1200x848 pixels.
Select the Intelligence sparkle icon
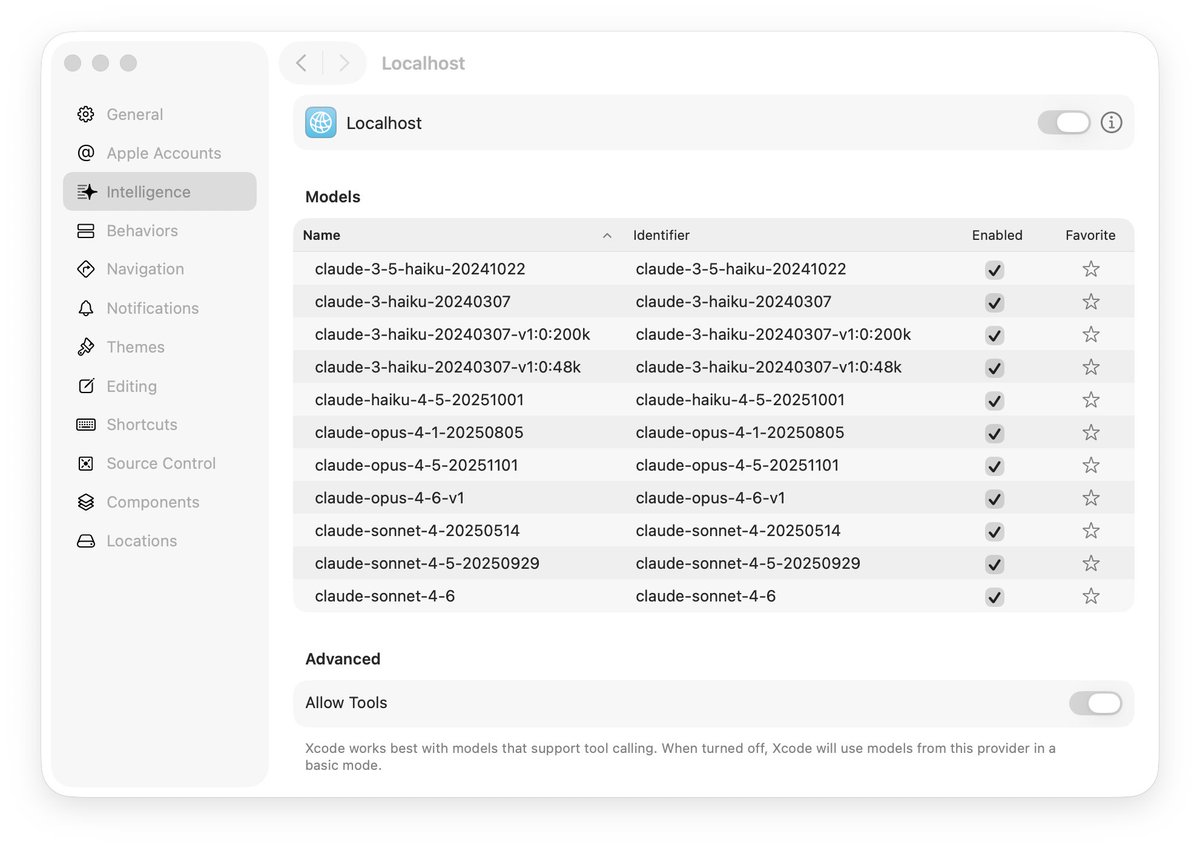point(86,192)
